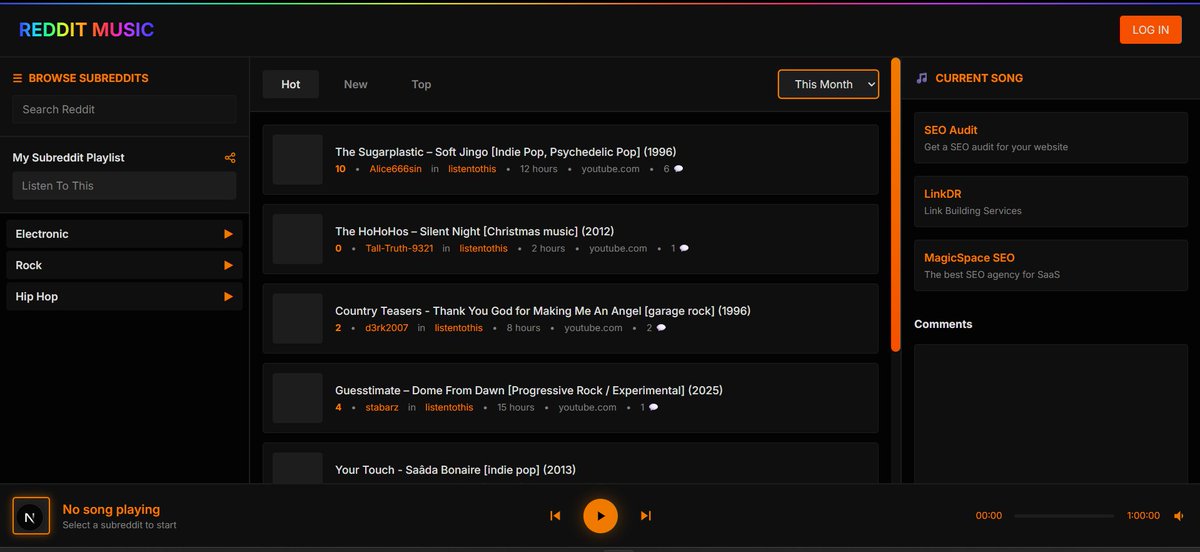
Task: Click the hamburger icon next to Browse Subreddits
Action: (x=17, y=78)
